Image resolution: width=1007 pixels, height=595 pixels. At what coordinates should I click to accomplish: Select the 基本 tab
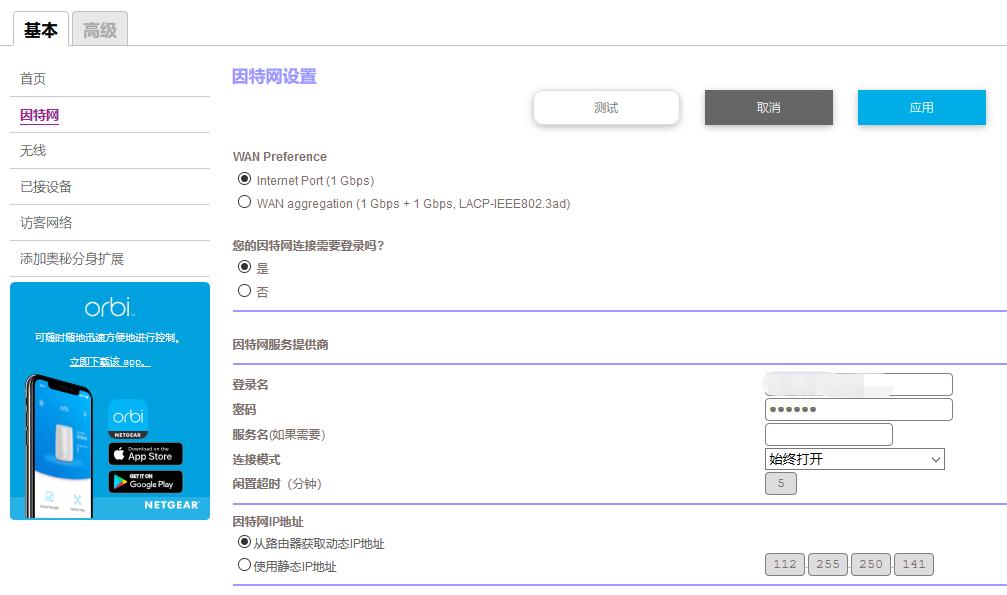pyautogui.click(x=40, y=30)
